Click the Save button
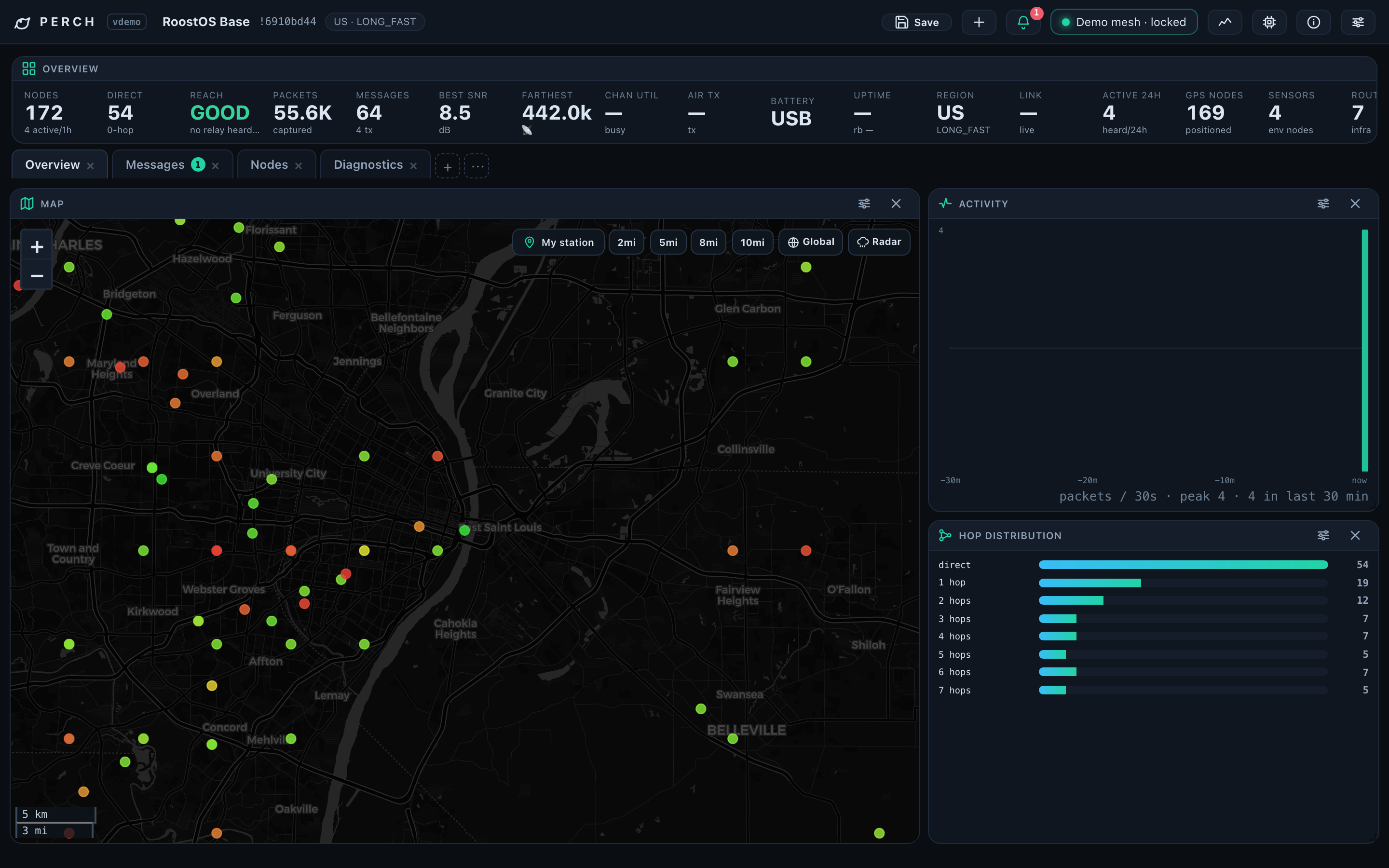The width and height of the screenshot is (1389, 868). pyautogui.click(x=917, y=22)
